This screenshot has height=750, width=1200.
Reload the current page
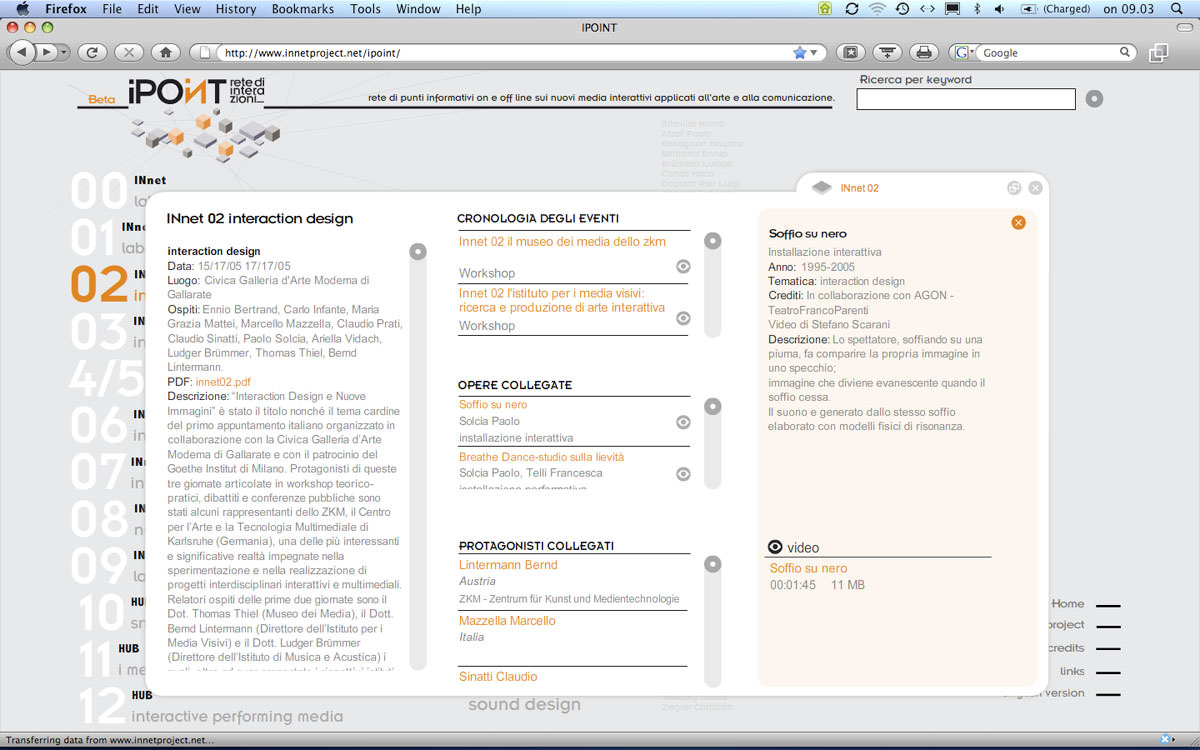point(92,52)
